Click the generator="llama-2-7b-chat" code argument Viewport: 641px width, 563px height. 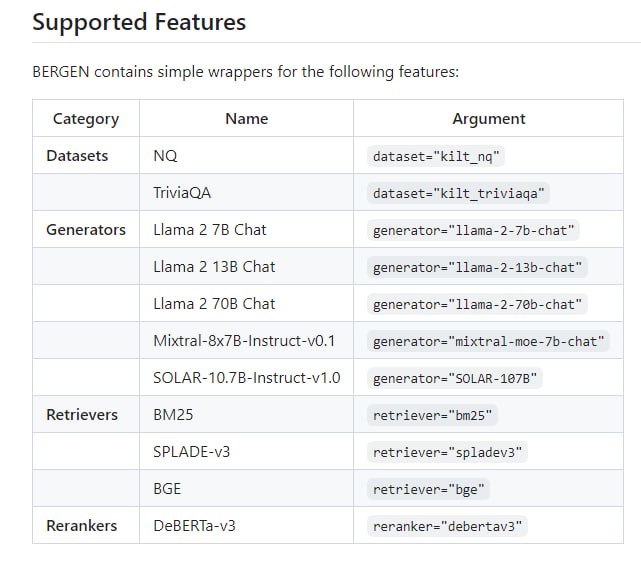(473, 231)
